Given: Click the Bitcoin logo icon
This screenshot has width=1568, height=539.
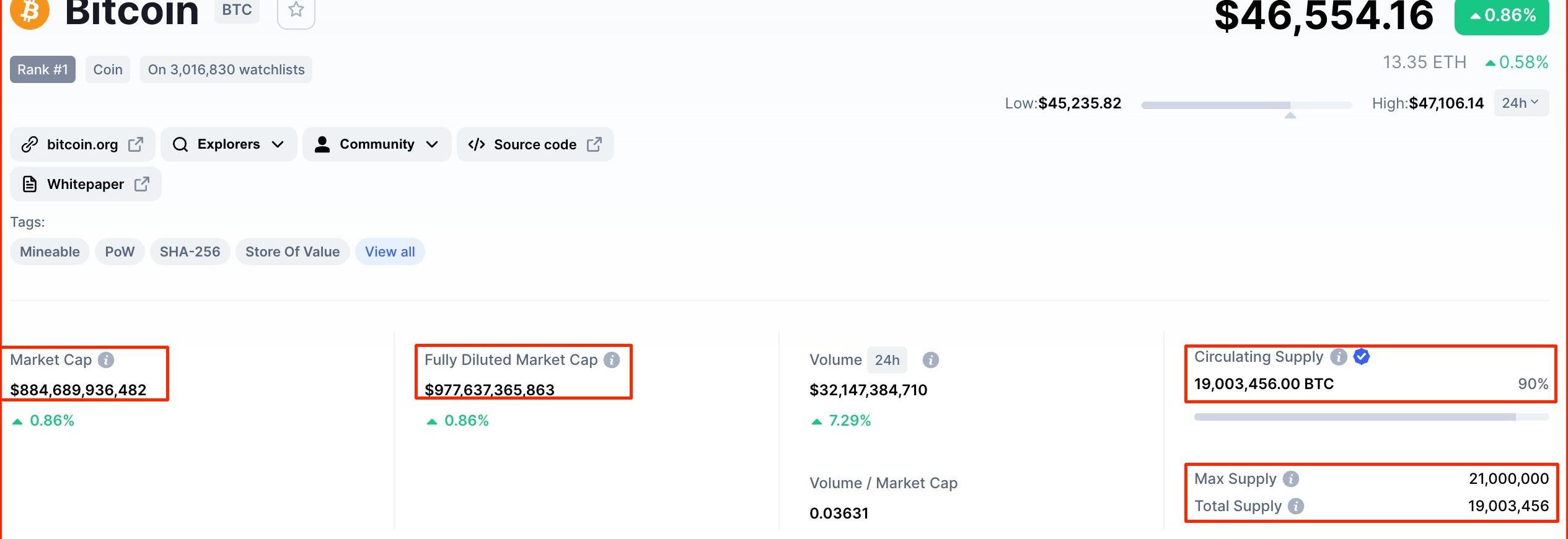Looking at the screenshot, I should [x=30, y=11].
